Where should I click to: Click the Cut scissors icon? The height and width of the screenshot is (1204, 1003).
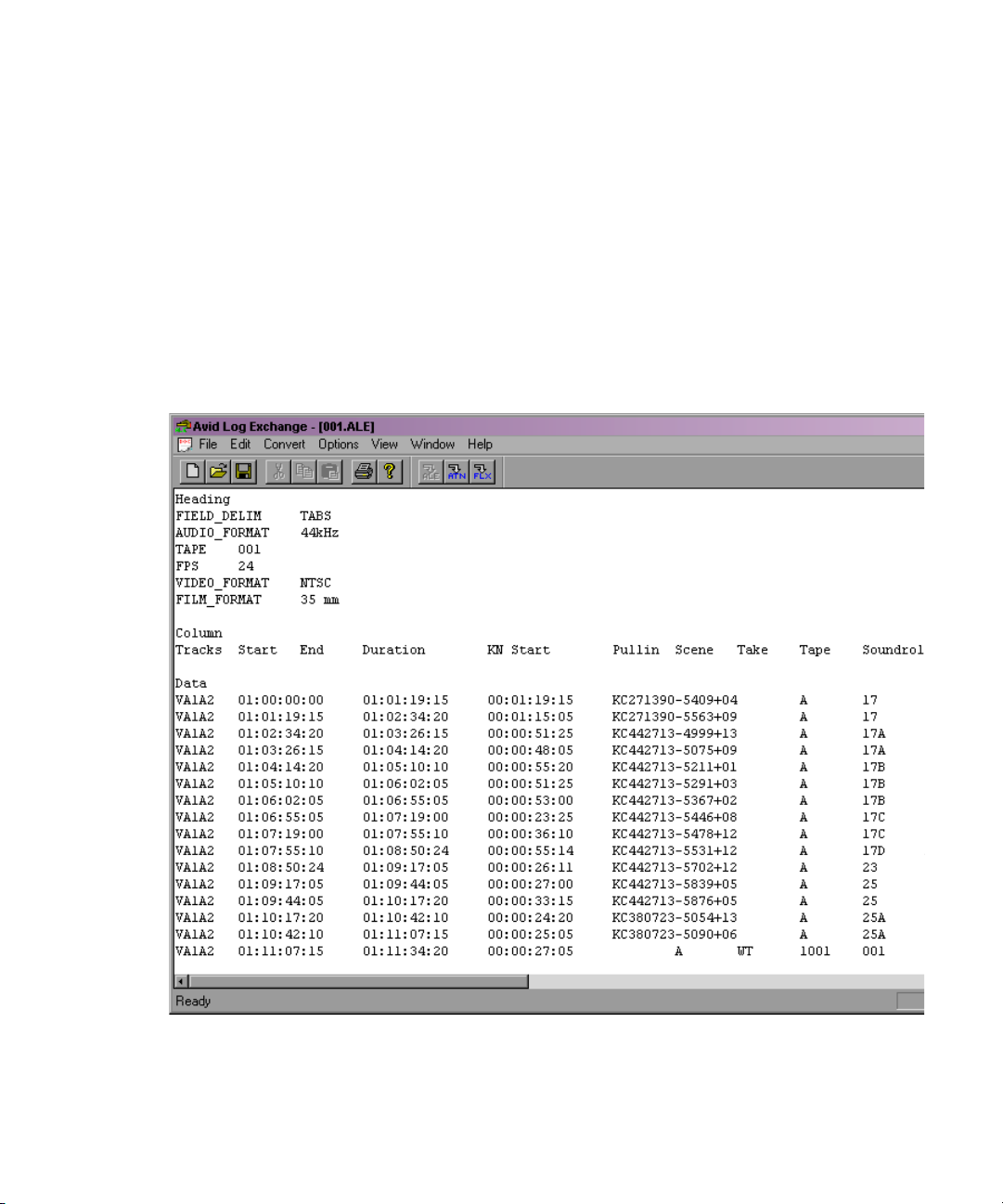click(x=278, y=472)
